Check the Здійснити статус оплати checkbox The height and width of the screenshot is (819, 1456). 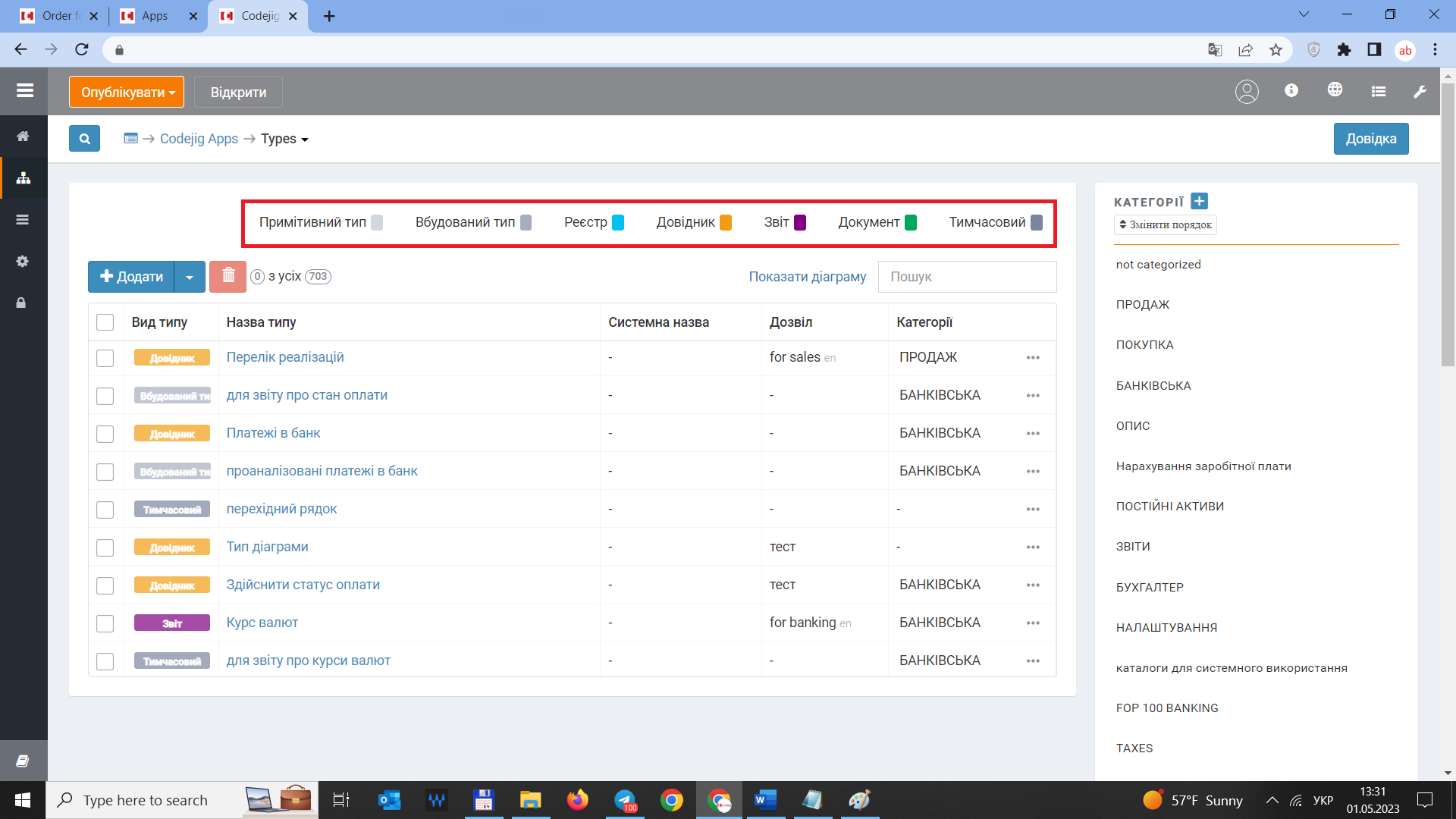point(105,585)
